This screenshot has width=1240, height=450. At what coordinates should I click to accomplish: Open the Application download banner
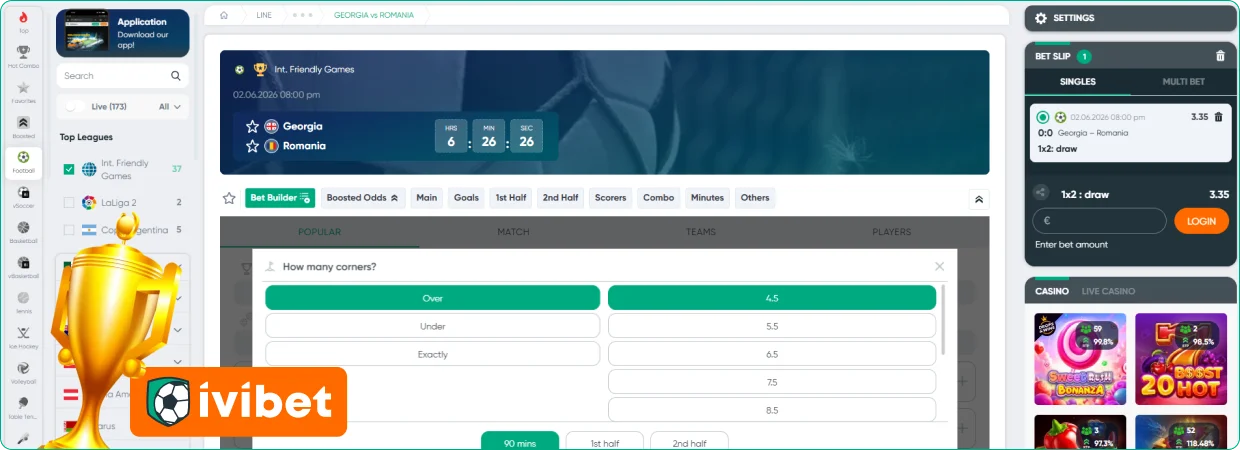pos(123,34)
